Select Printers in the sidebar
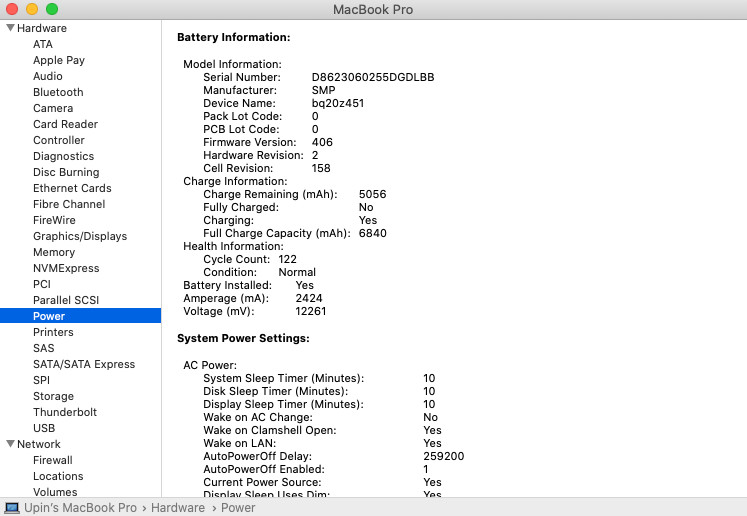Image resolution: width=747 pixels, height=516 pixels. pos(53,332)
